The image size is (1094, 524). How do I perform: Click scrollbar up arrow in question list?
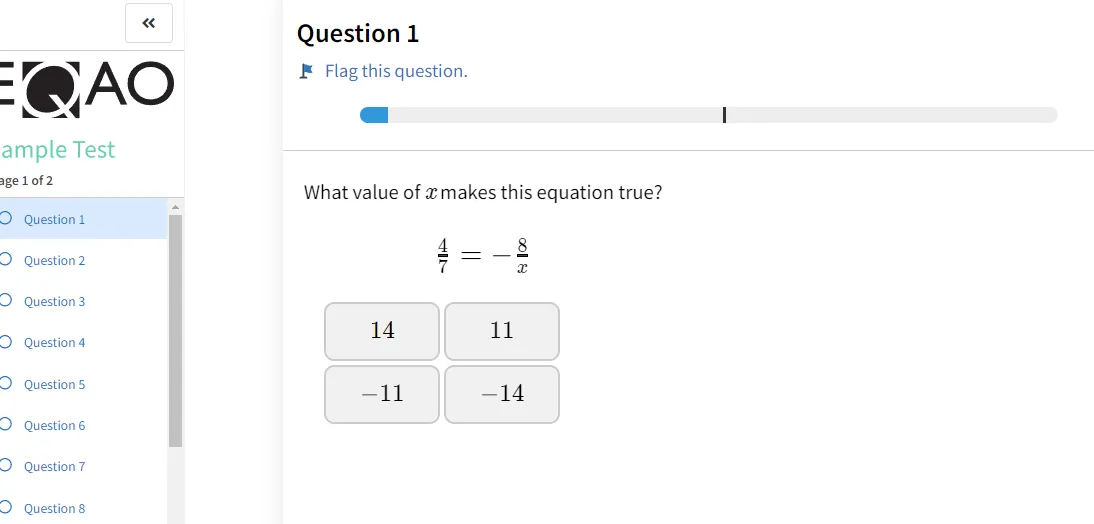(175, 207)
